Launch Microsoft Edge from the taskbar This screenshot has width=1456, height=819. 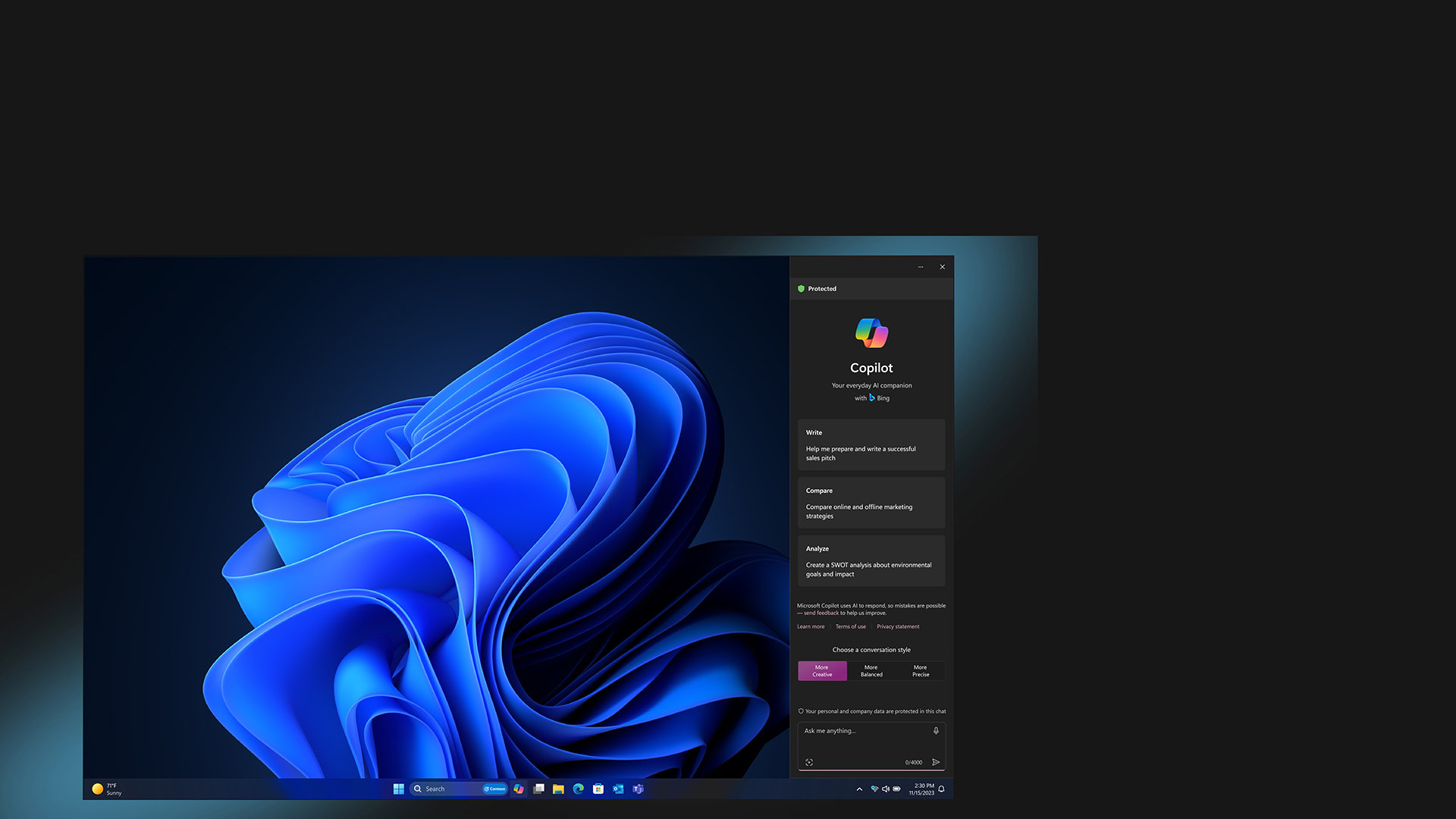578,789
